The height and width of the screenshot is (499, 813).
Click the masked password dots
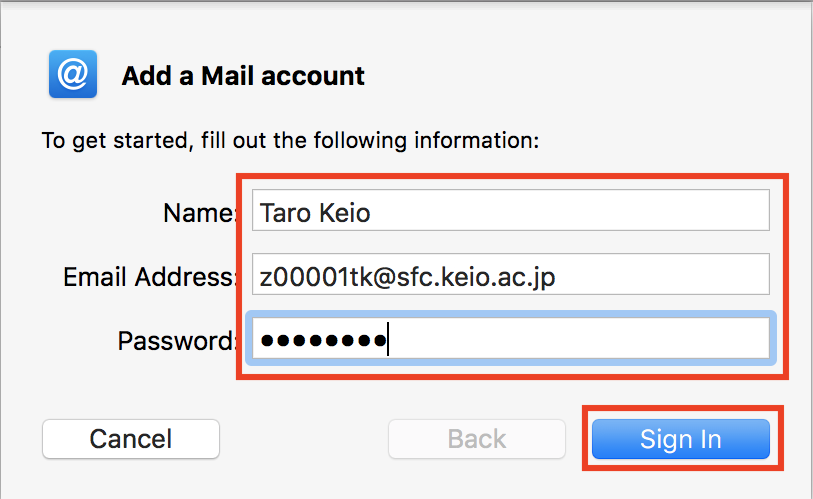[x=322, y=341]
